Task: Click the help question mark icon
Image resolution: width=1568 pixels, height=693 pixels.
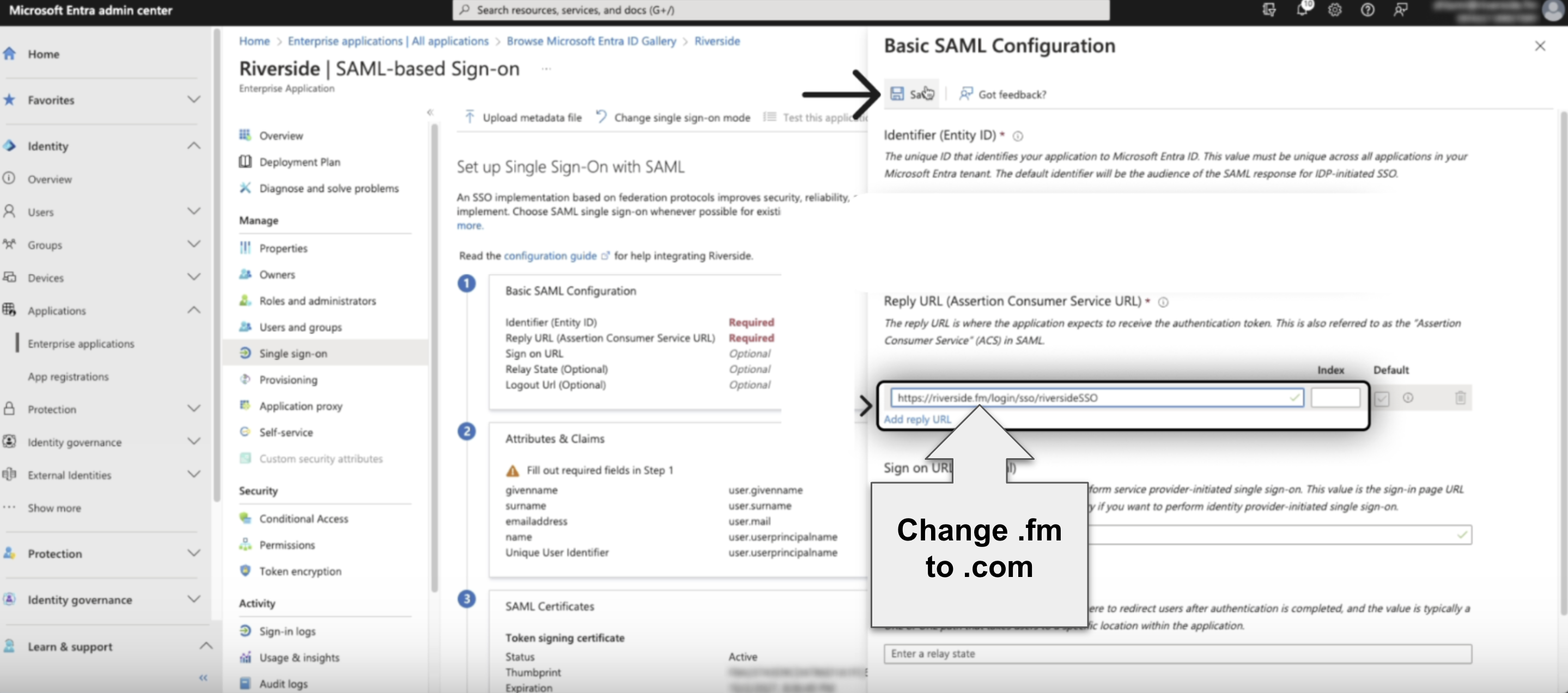Action: pyautogui.click(x=1367, y=10)
